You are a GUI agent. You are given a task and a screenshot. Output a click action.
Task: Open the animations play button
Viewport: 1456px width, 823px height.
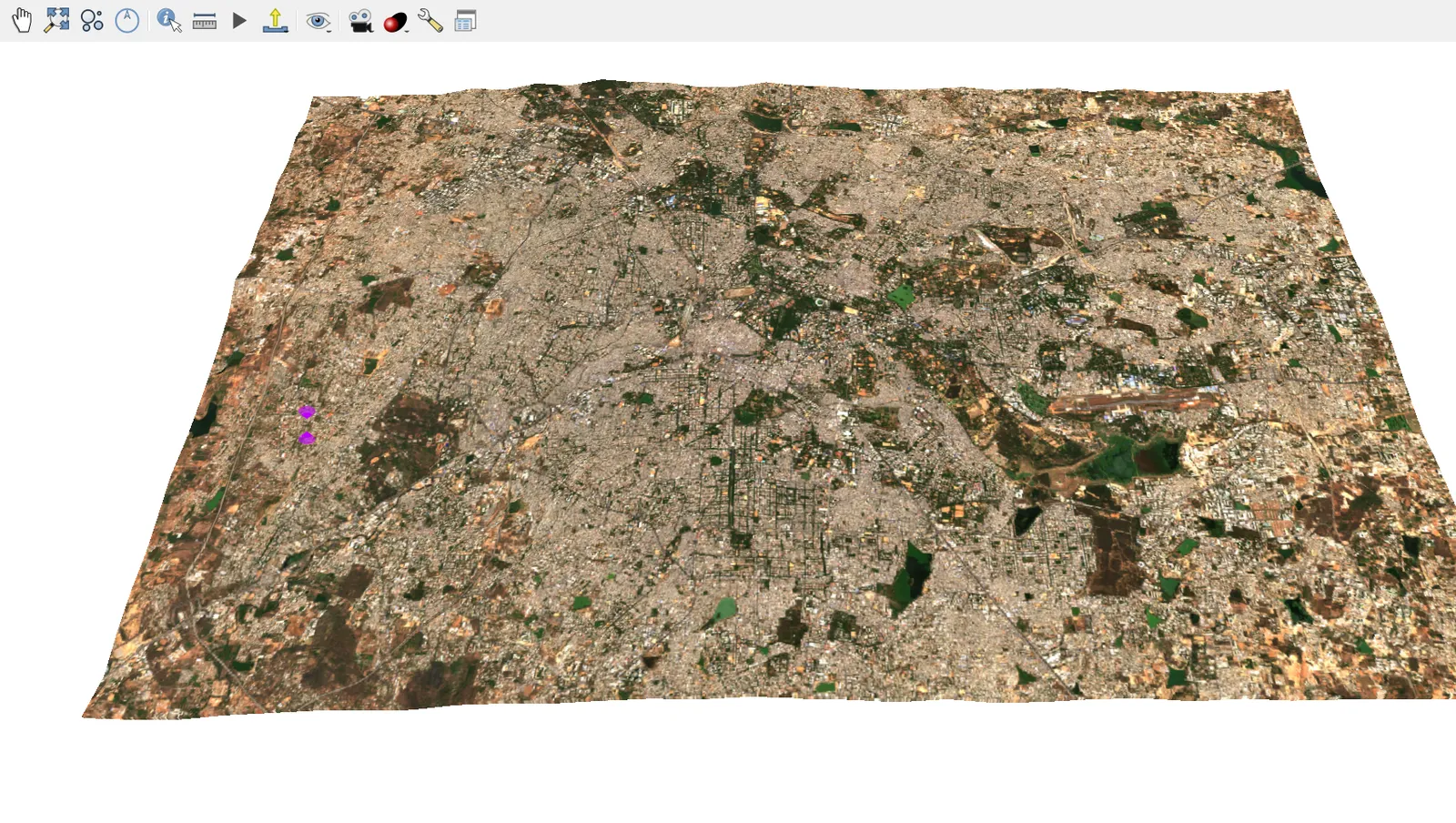click(239, 20)
